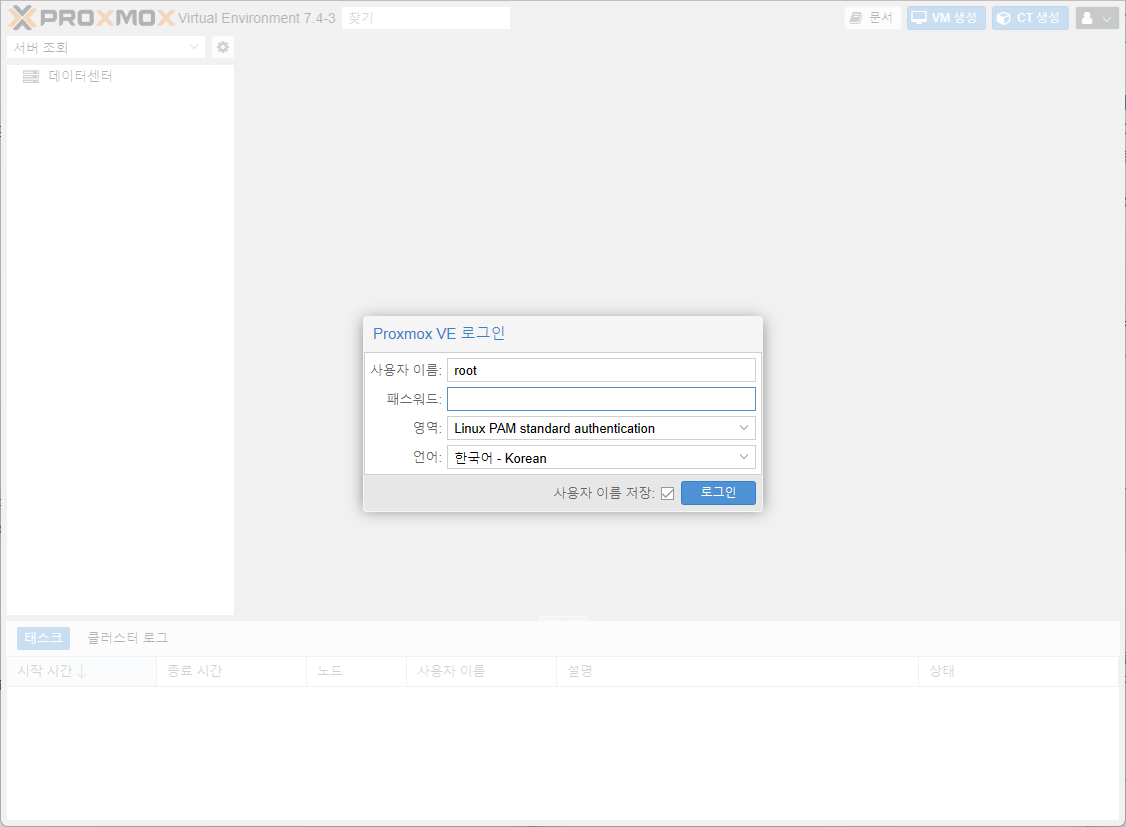This screenshot has height=827, width=1126.
Task: Select the 데이터센터 tree node
Action: pyautogui.click(x=80, y=76)
